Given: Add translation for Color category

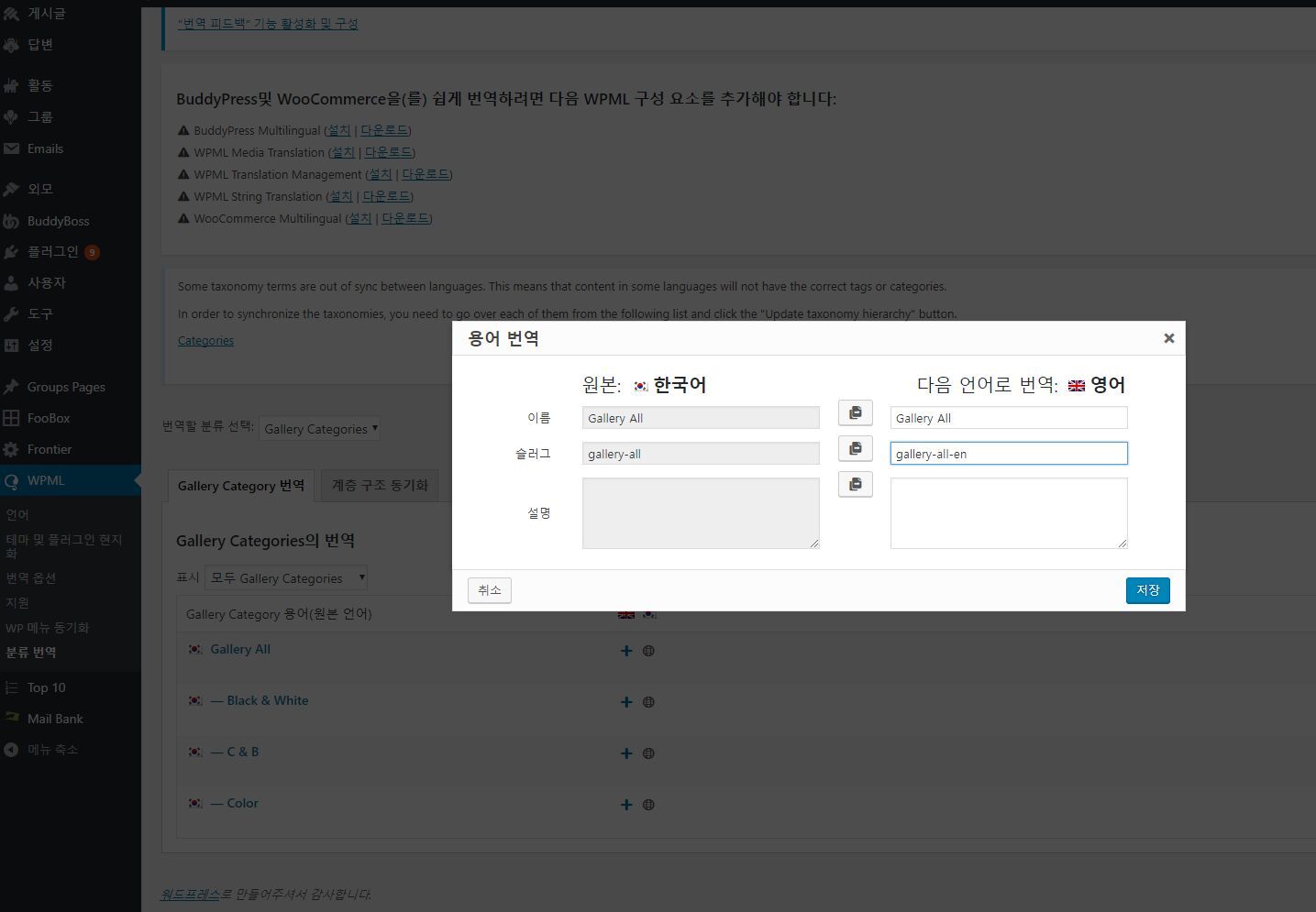Looking at the screenshot, I should coord(626,805).
